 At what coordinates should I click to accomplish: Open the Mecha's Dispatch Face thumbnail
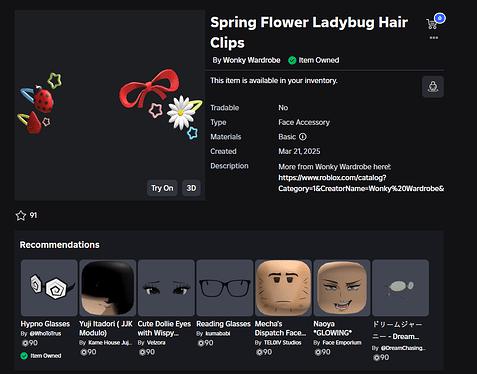283,288
